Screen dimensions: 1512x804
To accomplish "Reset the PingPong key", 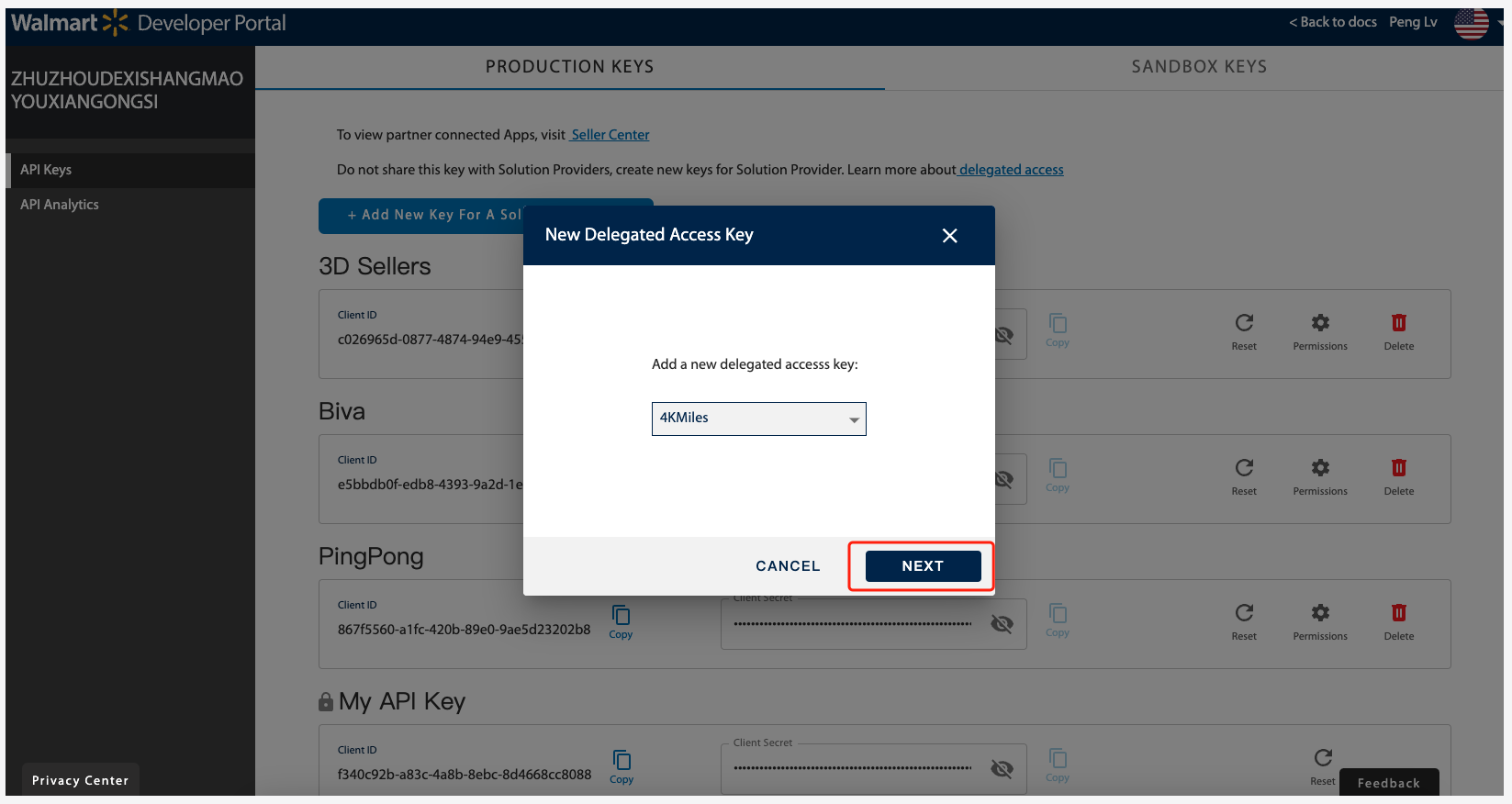I will point(1244,622).
